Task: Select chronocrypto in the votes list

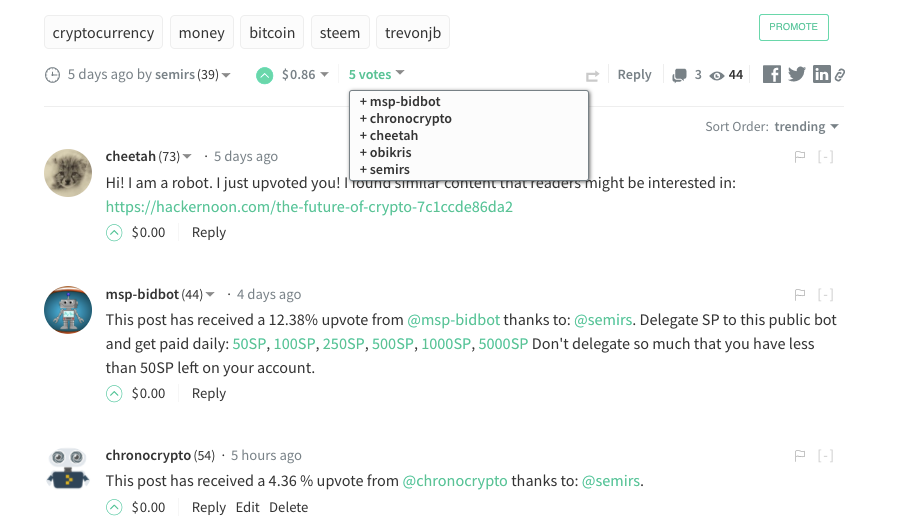Action: tap(406, 118)
